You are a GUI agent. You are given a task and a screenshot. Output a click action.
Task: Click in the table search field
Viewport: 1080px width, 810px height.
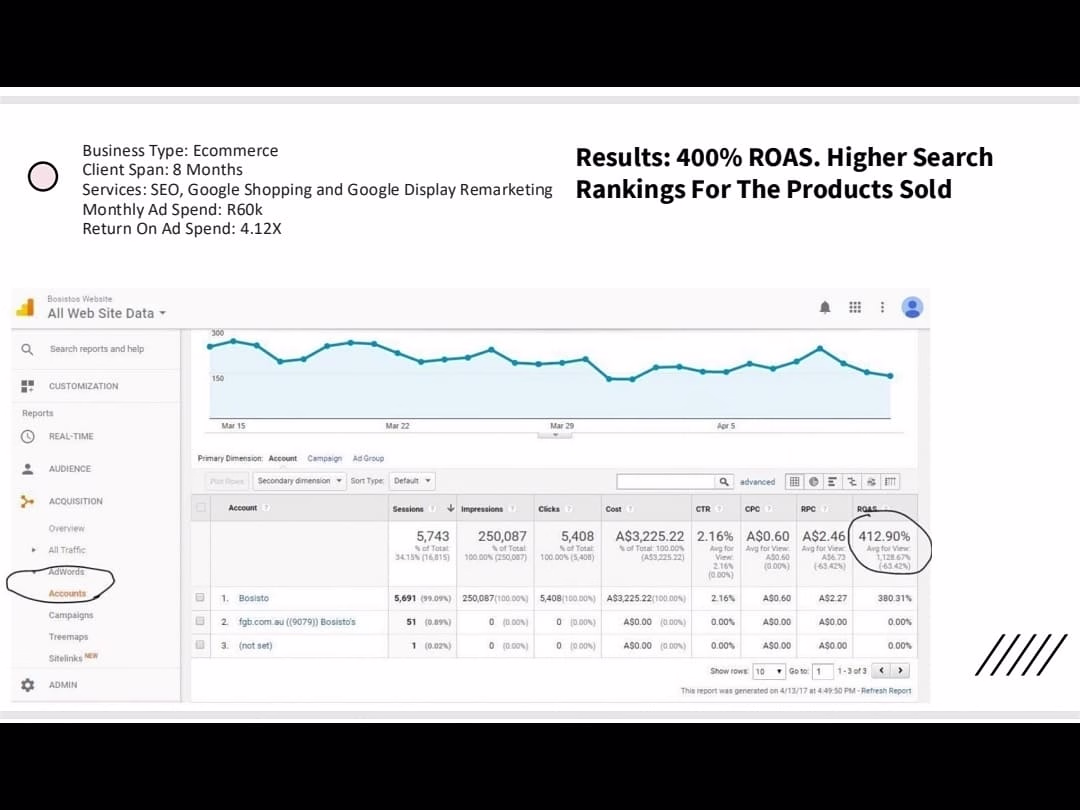click(666, 481)
